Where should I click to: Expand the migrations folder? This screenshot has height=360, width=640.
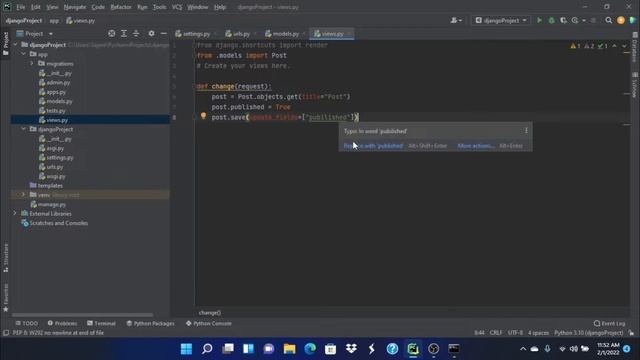coord(31,63)
